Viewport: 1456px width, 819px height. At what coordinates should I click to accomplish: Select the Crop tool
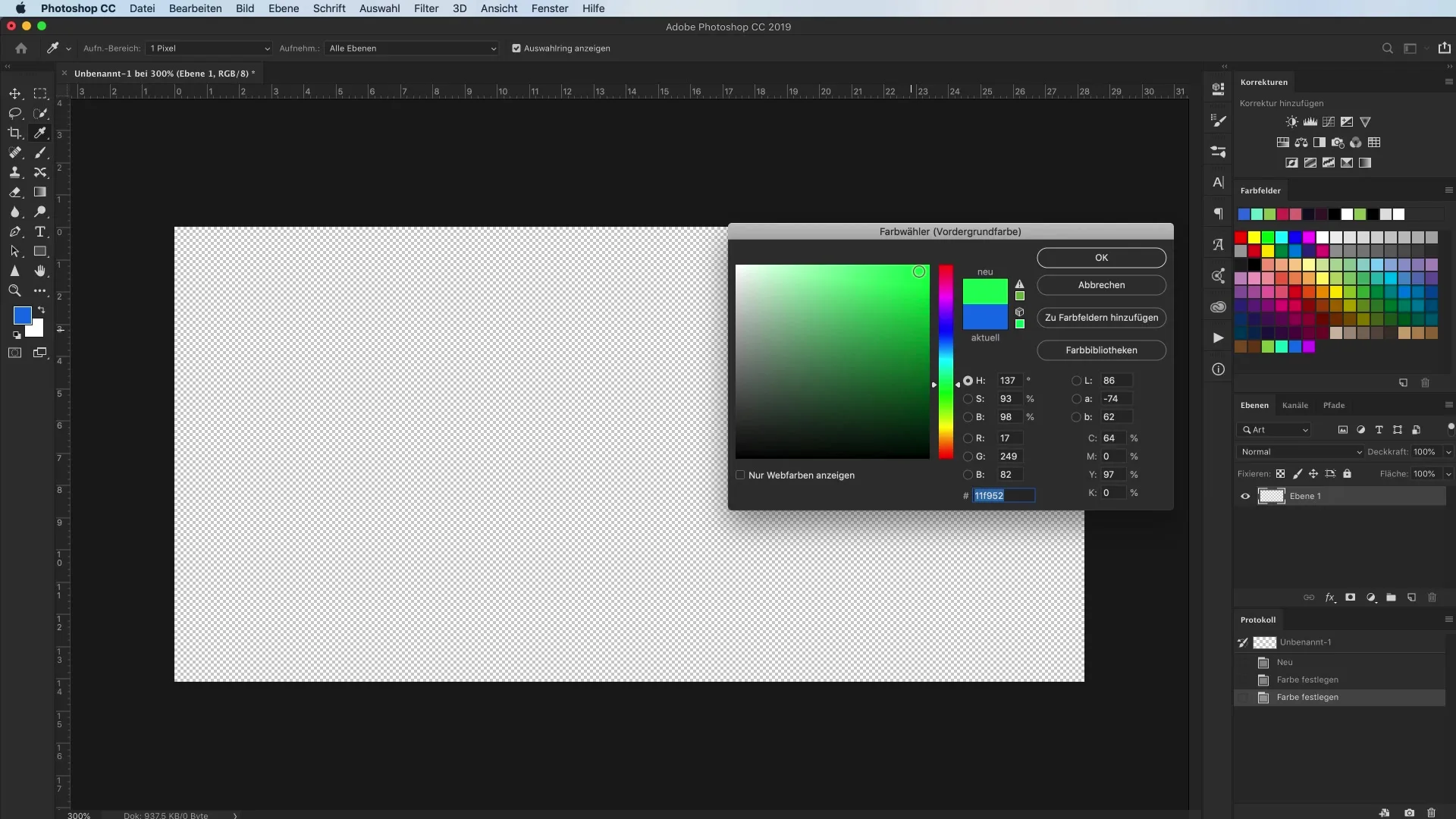coord(15,133)
